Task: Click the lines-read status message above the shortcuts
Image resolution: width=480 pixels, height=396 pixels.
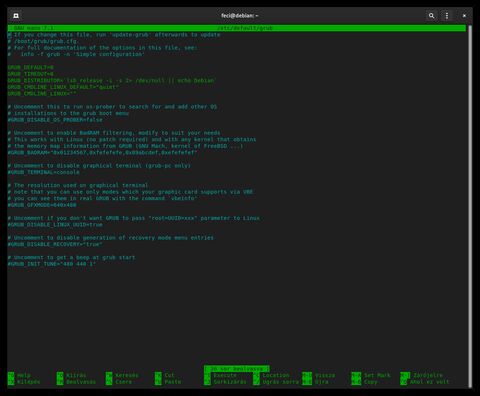Action: click(237, 369)
